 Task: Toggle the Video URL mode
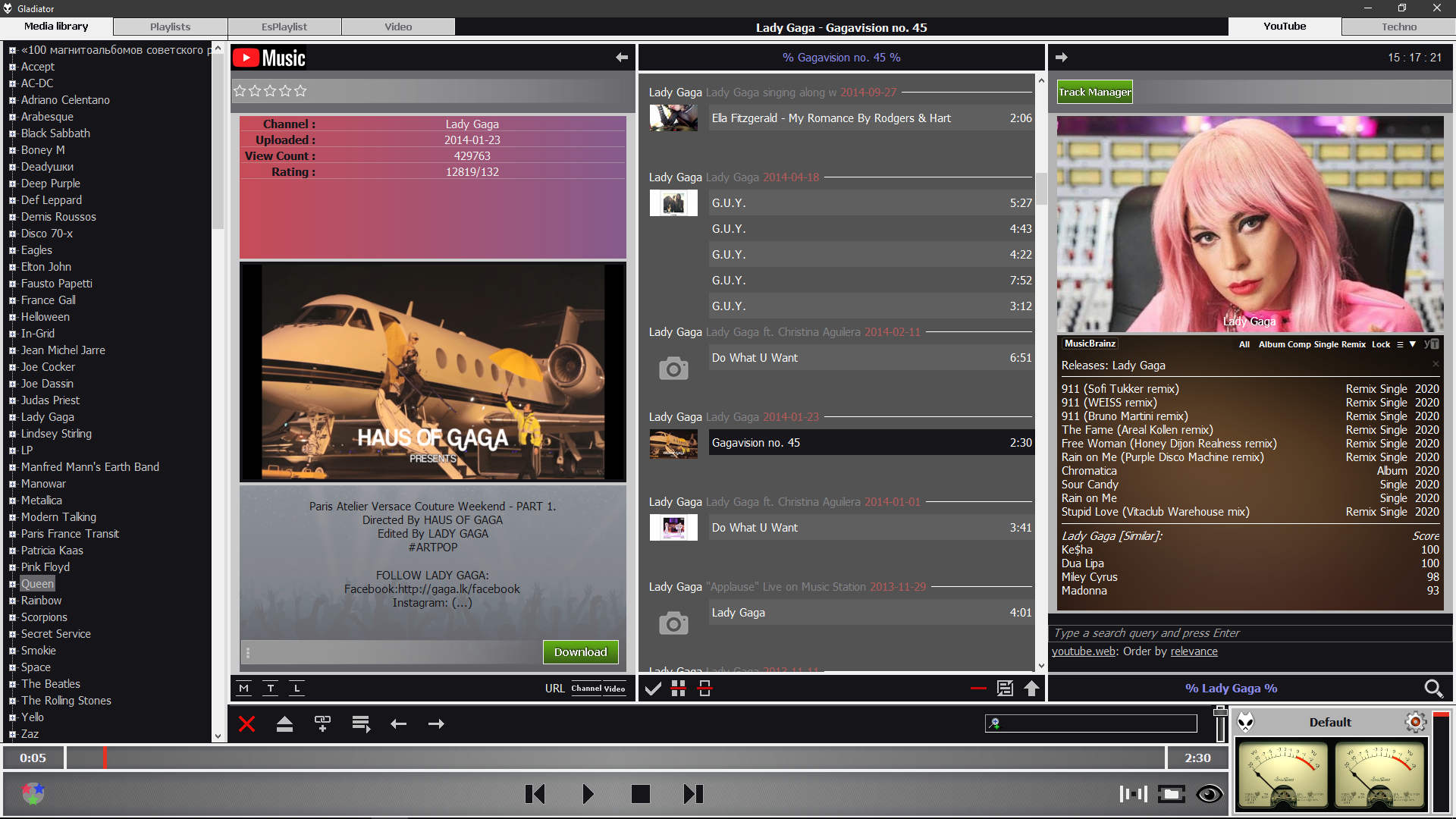614,689
